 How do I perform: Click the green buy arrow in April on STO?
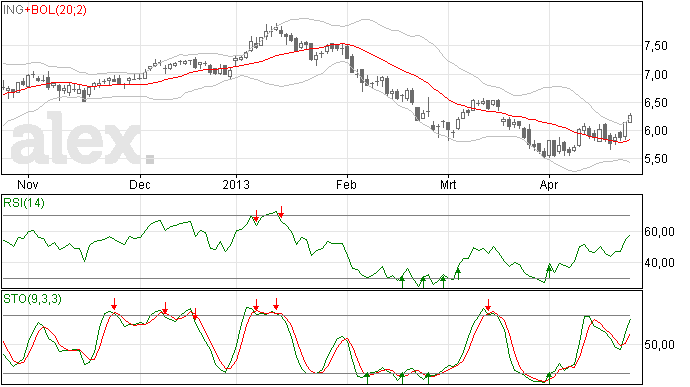pos(549,377)
